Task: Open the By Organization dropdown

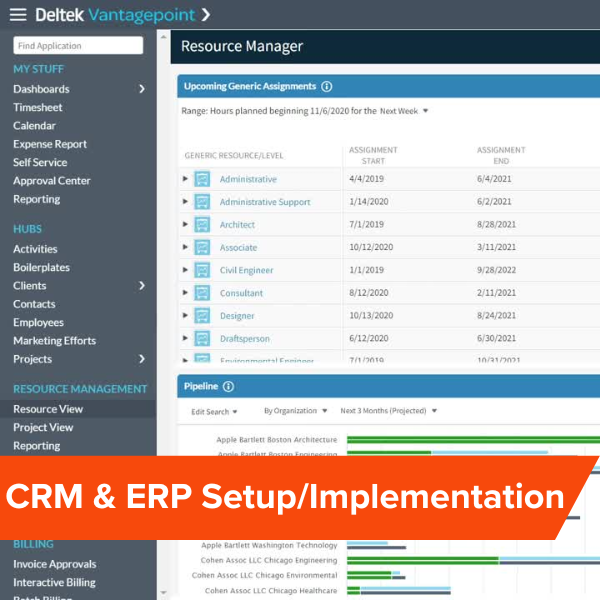Action: pyautogui.click(x=295, y=411)
